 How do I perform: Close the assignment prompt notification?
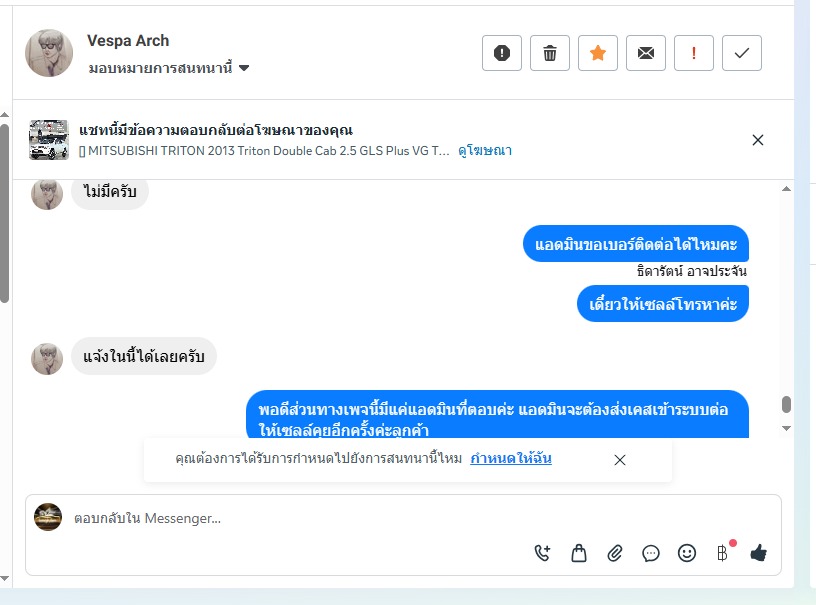point(620,460)
